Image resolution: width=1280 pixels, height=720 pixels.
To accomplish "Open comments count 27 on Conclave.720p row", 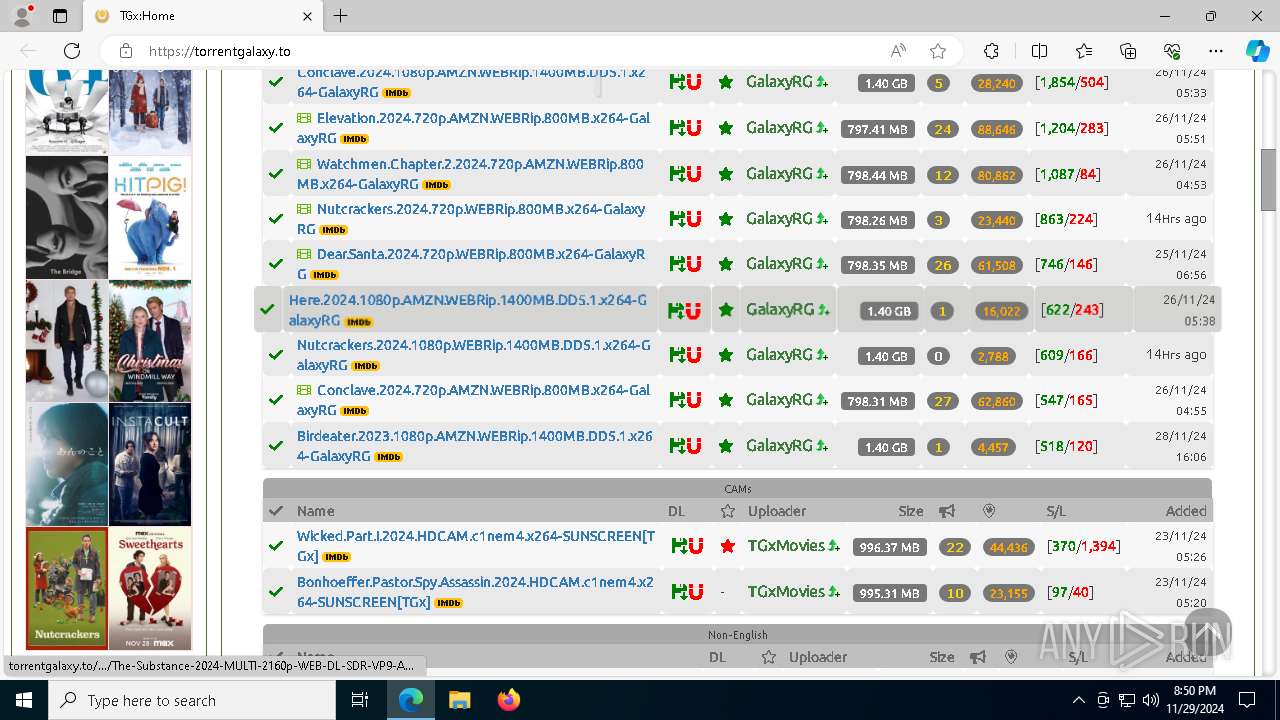I will [x=942, y=401].
